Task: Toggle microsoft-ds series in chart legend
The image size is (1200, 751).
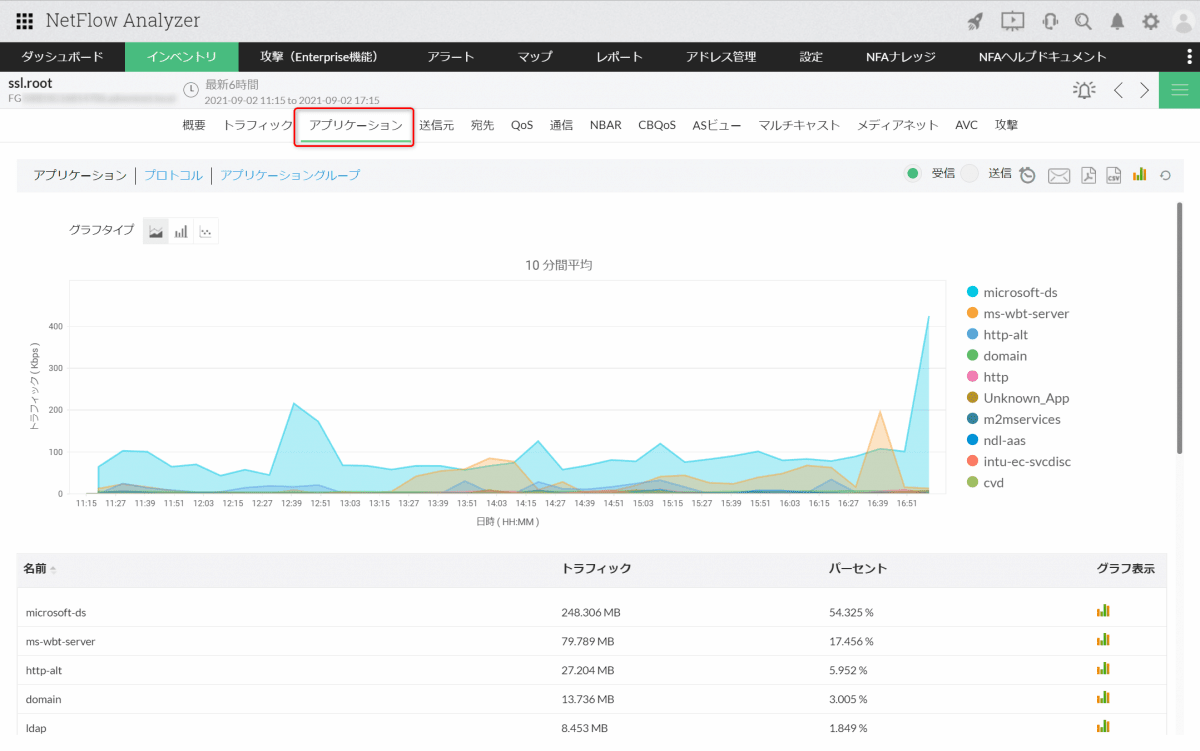Action: click(1020, 292)
